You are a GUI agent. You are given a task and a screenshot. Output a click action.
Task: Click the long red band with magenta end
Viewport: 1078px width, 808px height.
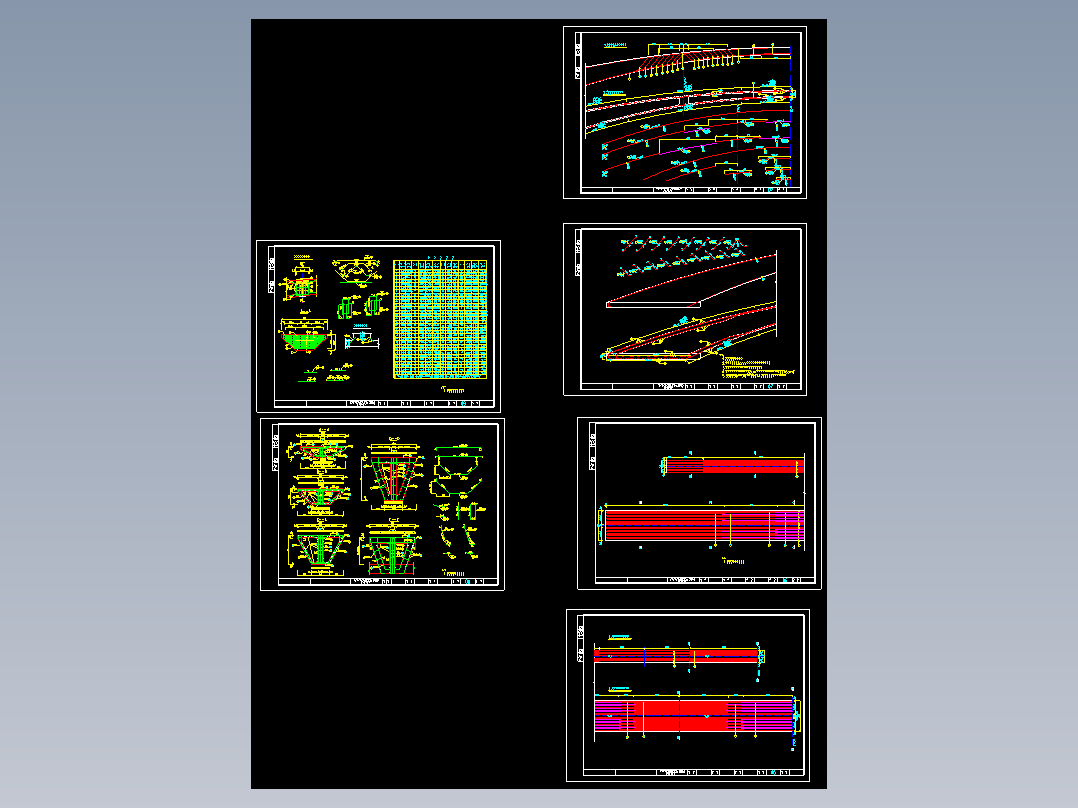[x=704, y=525]
